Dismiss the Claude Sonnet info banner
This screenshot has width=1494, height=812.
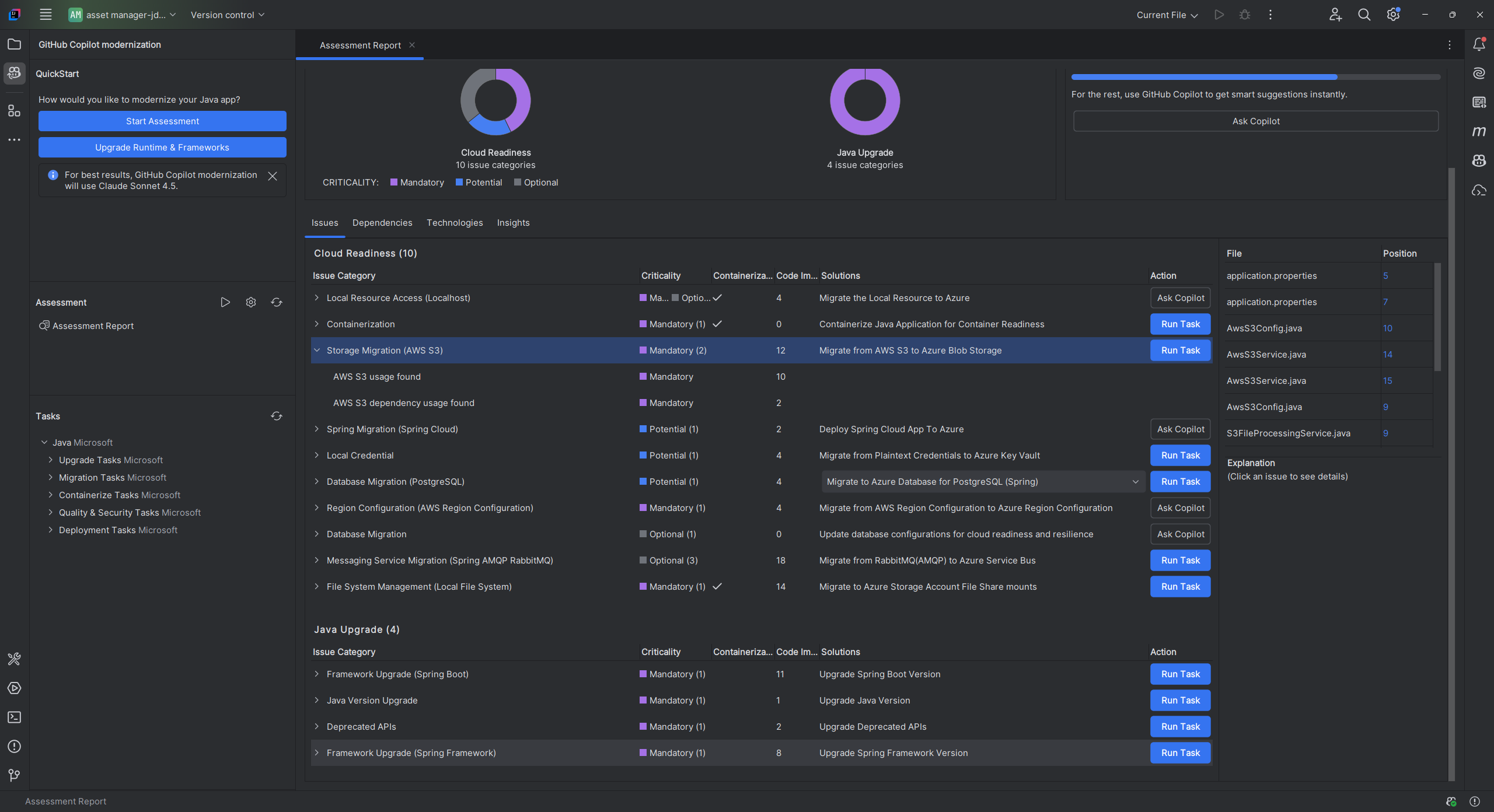coord(273,176)
